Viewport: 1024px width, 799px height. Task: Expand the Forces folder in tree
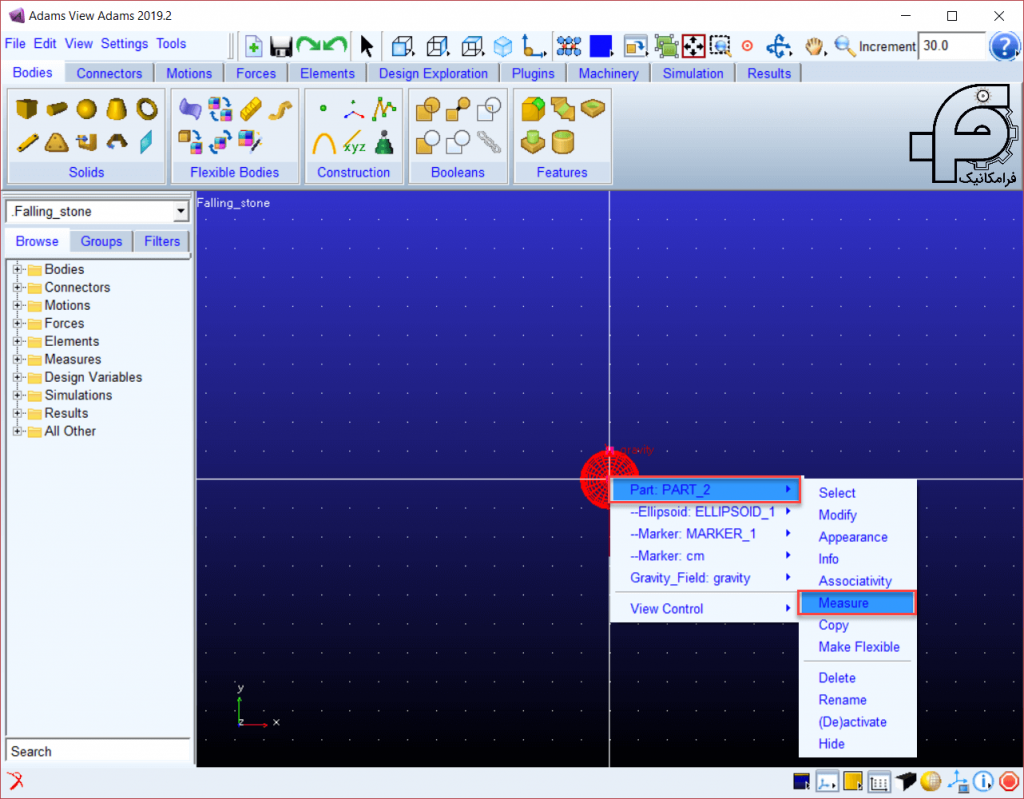(x=18, y=323)
